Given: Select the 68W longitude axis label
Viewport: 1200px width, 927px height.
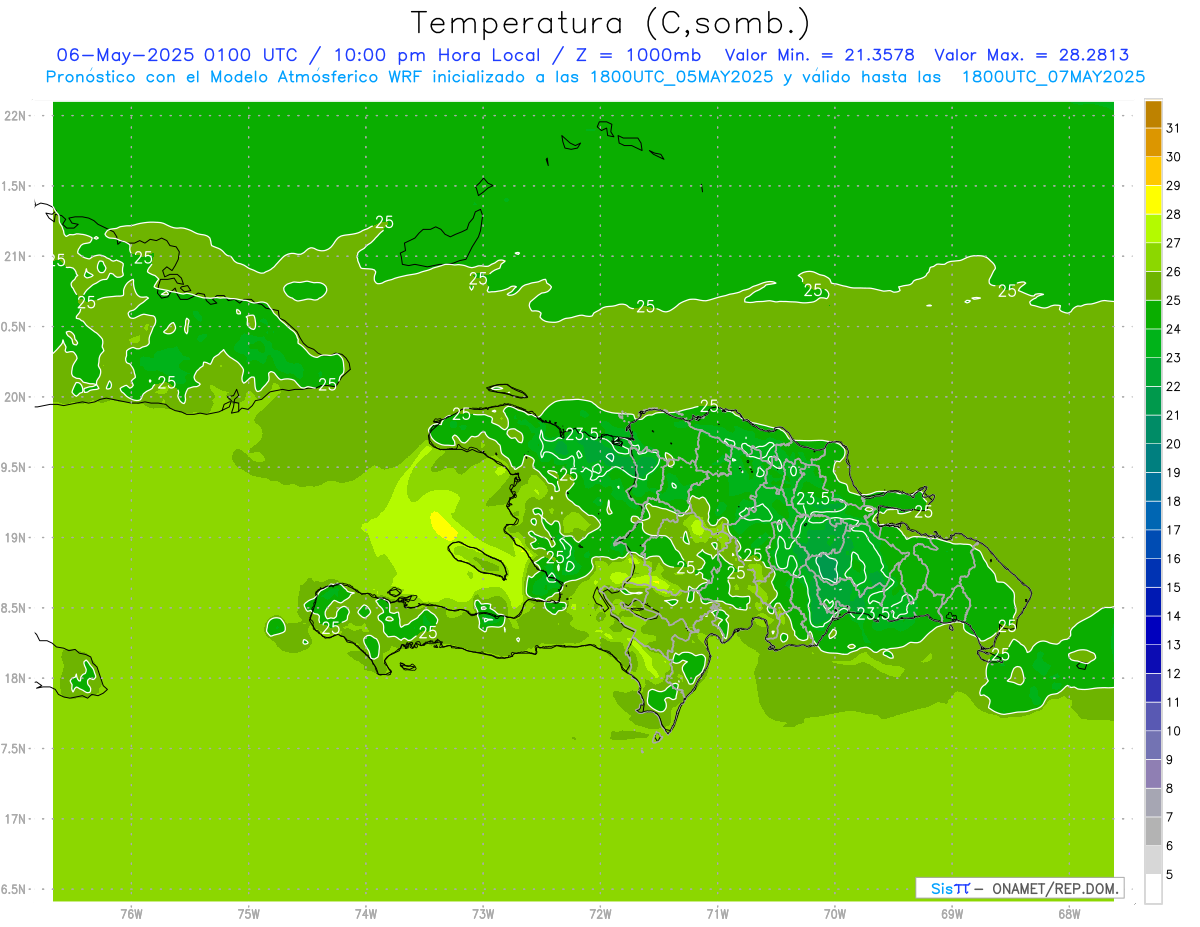Looking at the screenshot, I should coord(1069,914).
